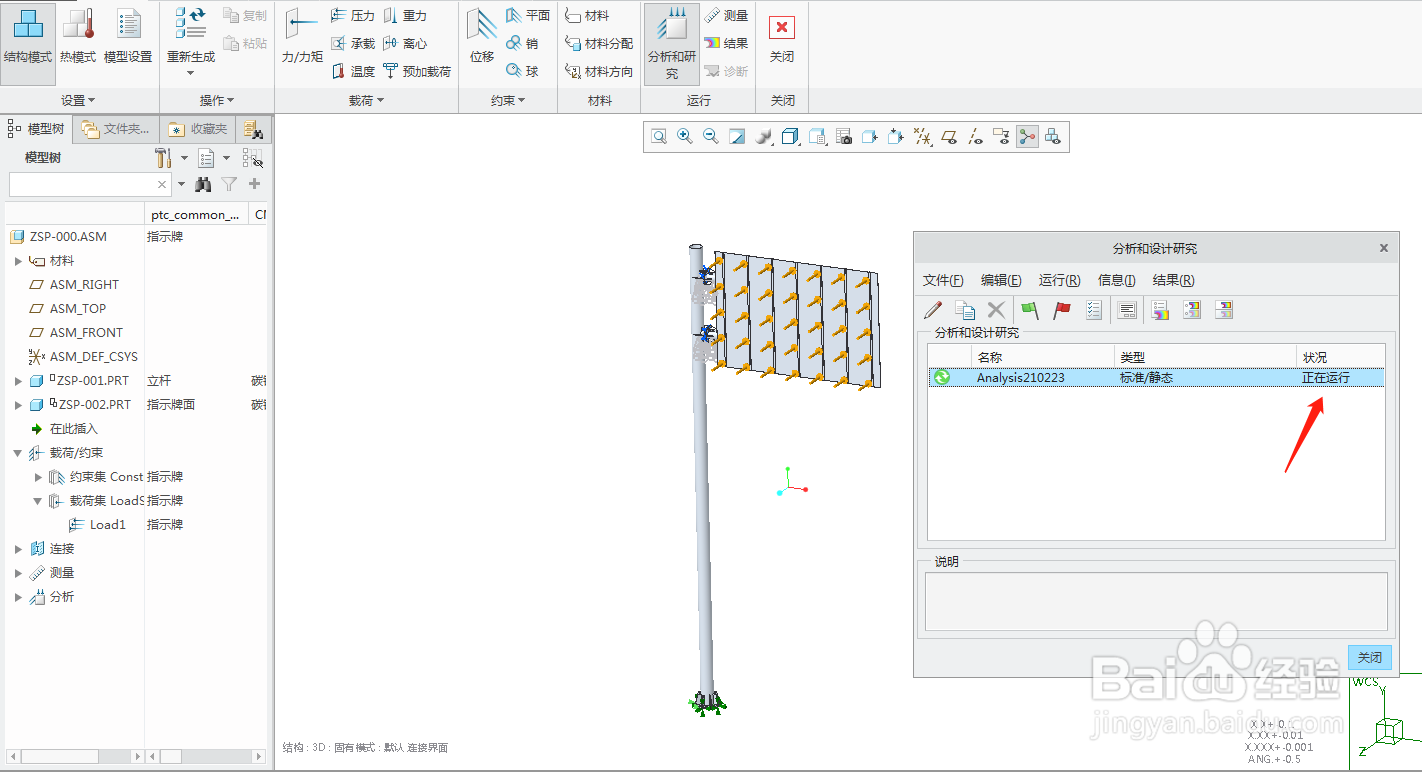Open 文件(F) menu in dialog

(x=943, y=280)
